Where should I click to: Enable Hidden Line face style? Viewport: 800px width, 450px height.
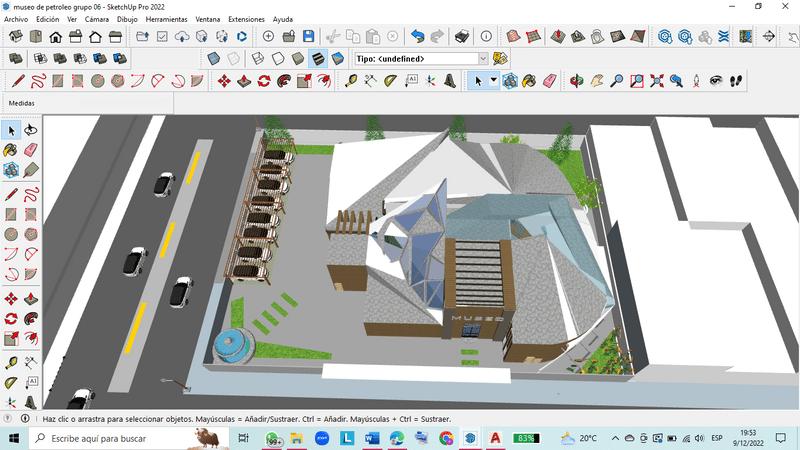(x=278, y=58)
